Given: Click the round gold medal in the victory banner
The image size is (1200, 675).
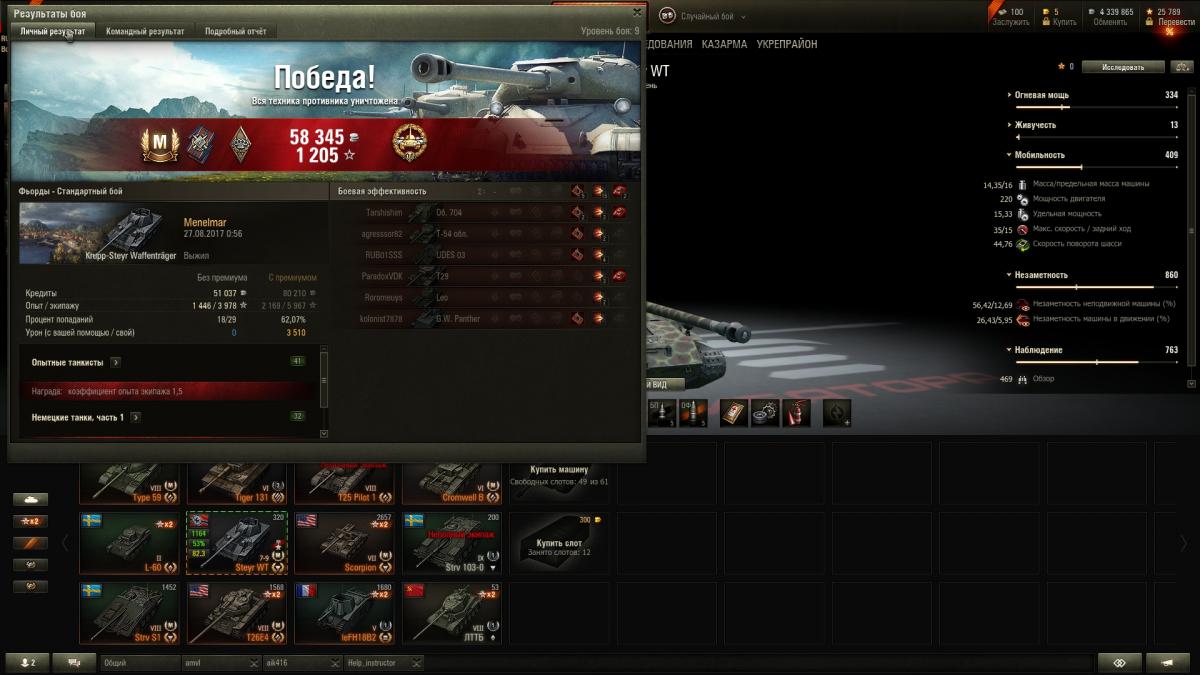Looking at the screenshot, I should (x=409, y=144).
